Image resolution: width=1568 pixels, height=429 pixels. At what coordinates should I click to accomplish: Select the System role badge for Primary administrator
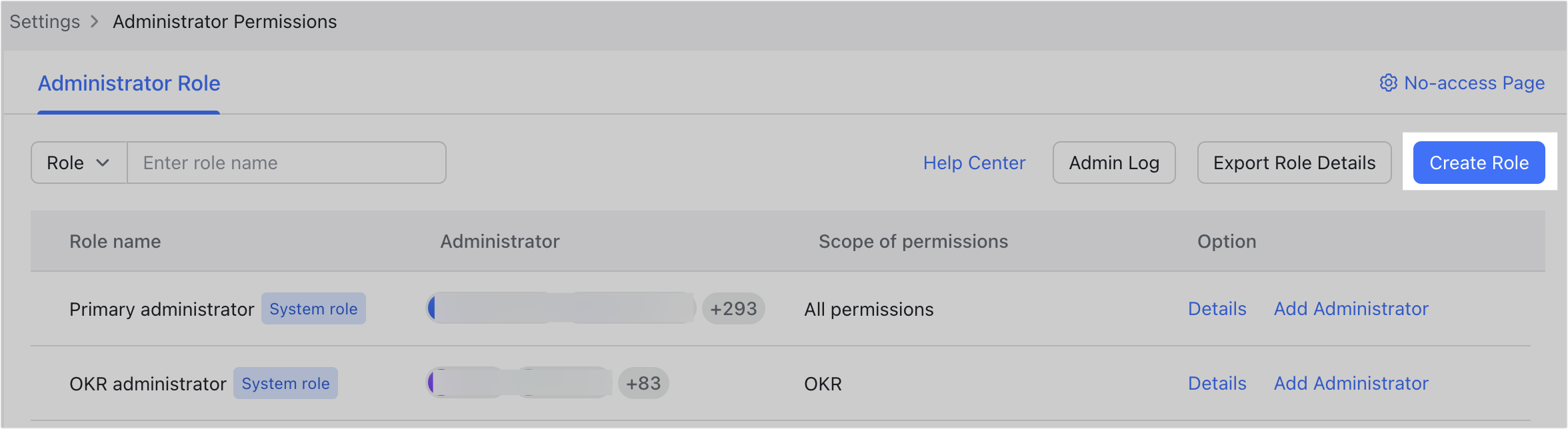(x=313, y=308)
